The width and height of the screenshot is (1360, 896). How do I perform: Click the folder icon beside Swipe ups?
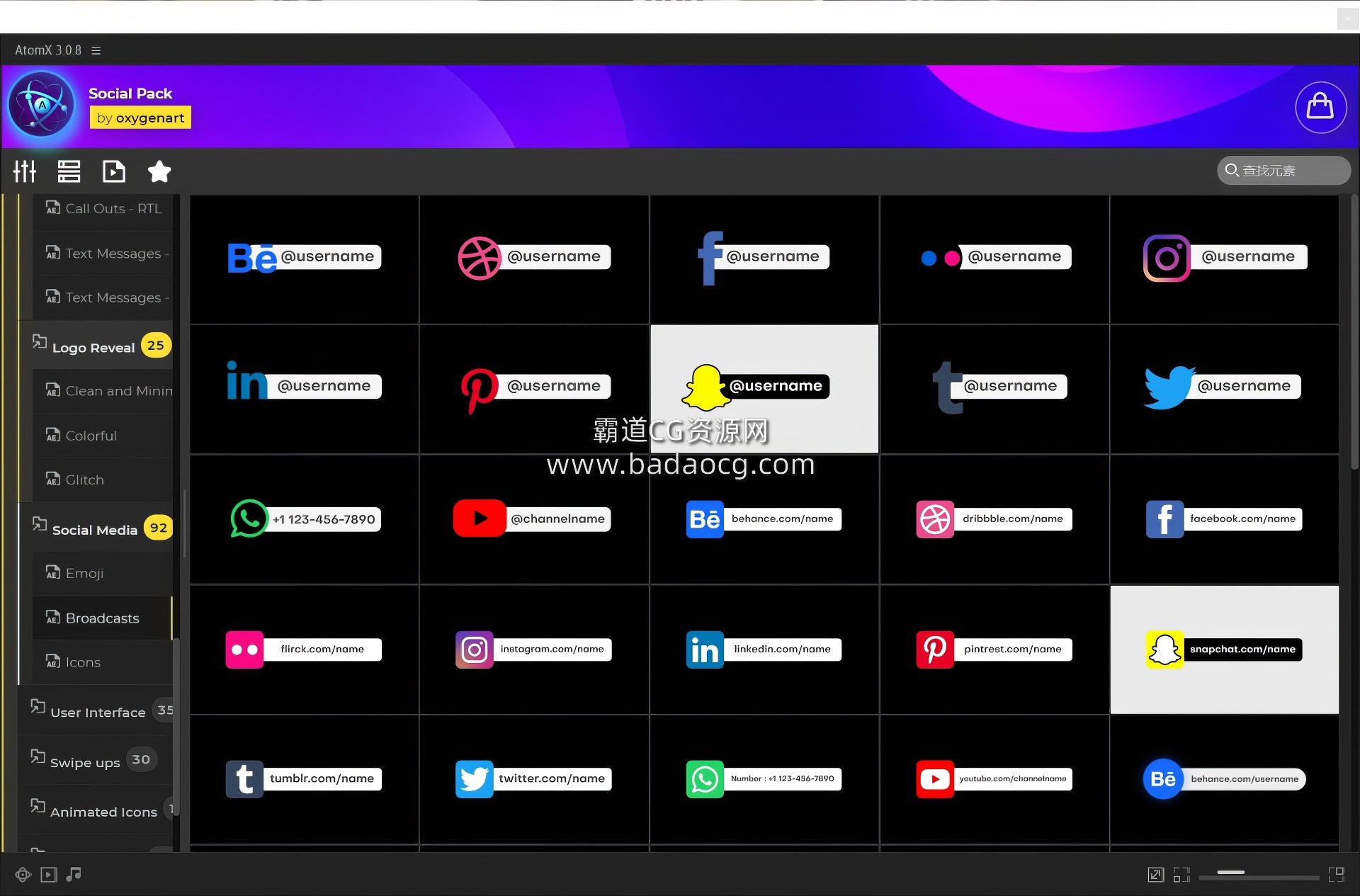point(38,756)
